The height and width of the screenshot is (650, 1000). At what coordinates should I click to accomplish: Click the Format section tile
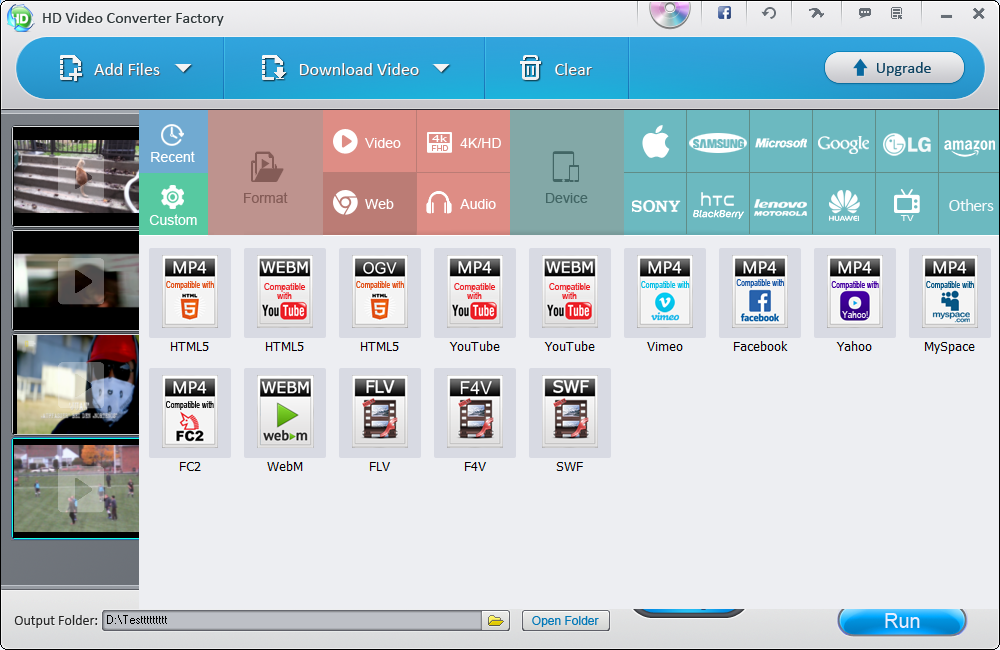pos(265,173)
